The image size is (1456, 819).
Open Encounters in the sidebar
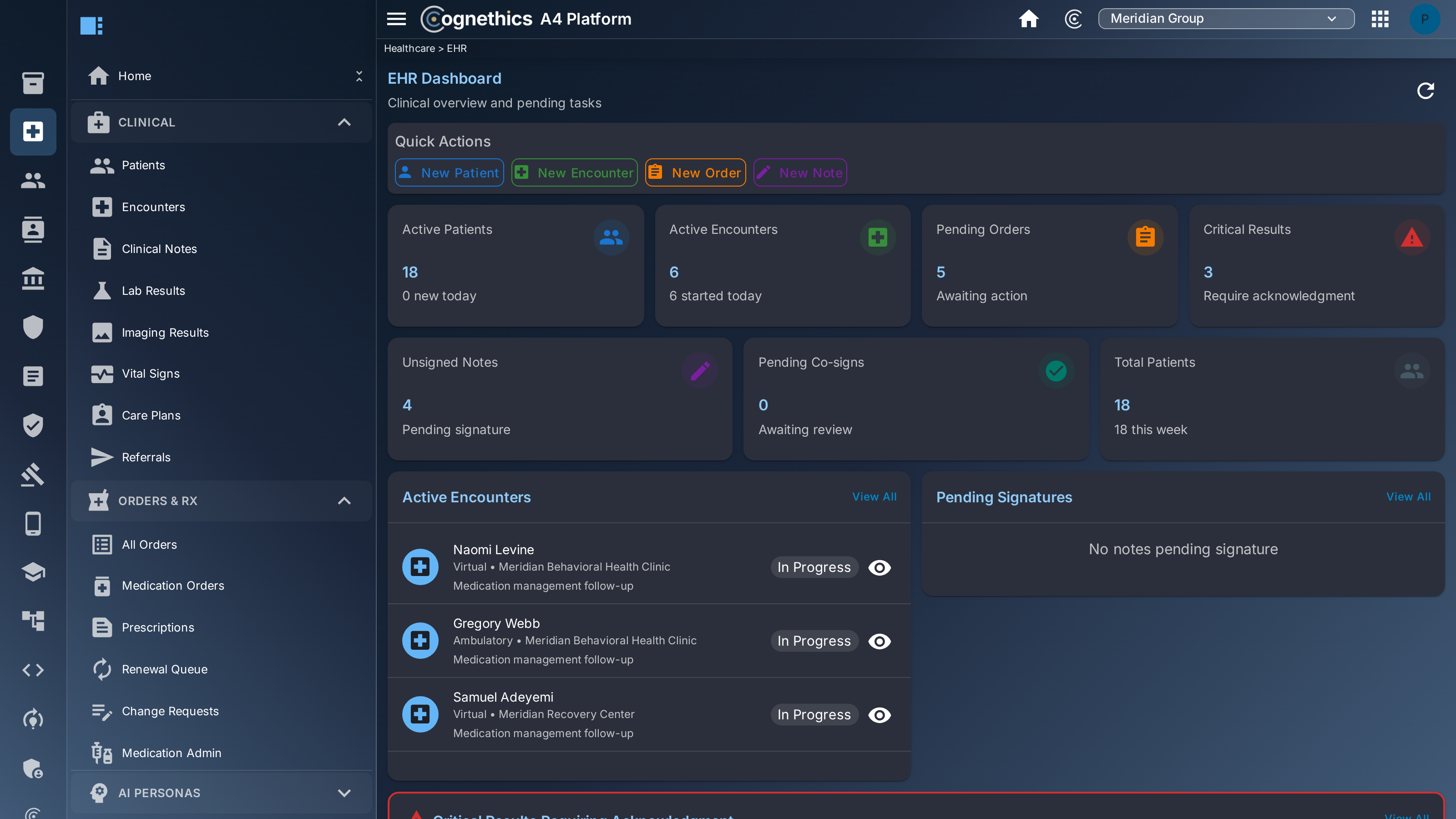(222, 207)
